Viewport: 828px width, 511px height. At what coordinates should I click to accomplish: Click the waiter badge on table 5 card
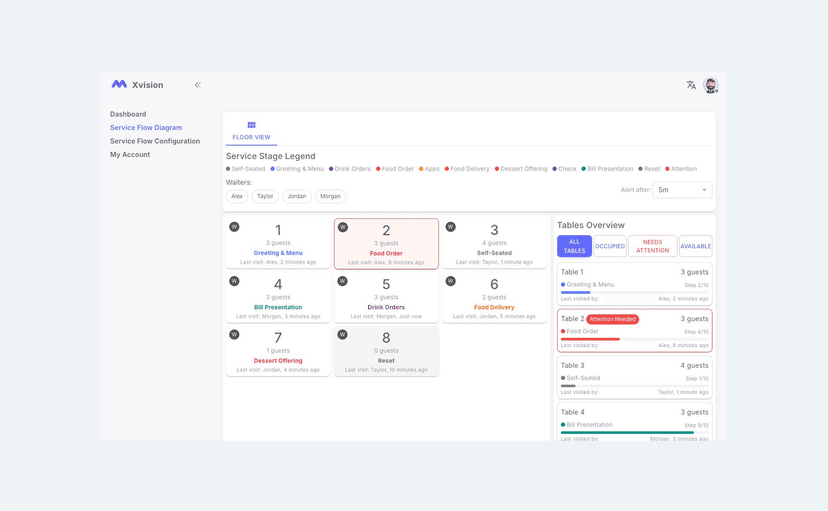[342, 281]
